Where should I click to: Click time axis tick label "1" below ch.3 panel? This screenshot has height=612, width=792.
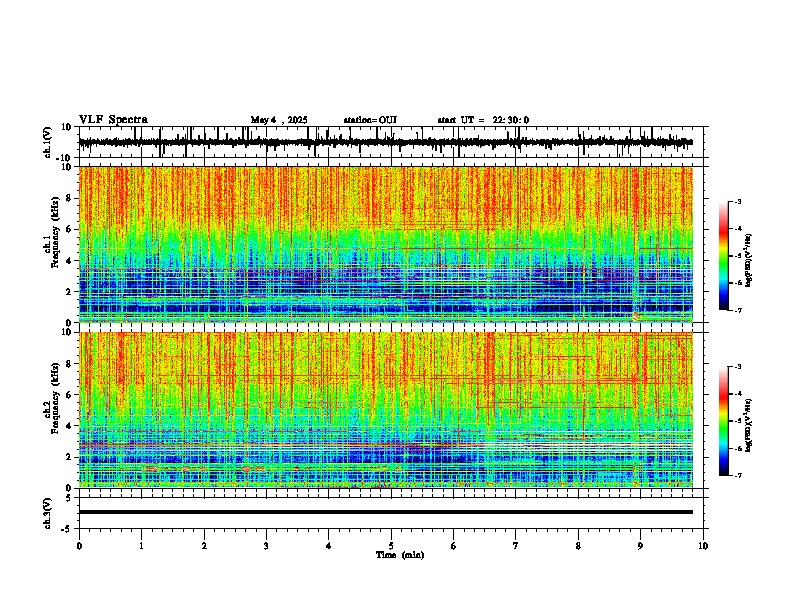pyautogui.click(x=141, y=546)
